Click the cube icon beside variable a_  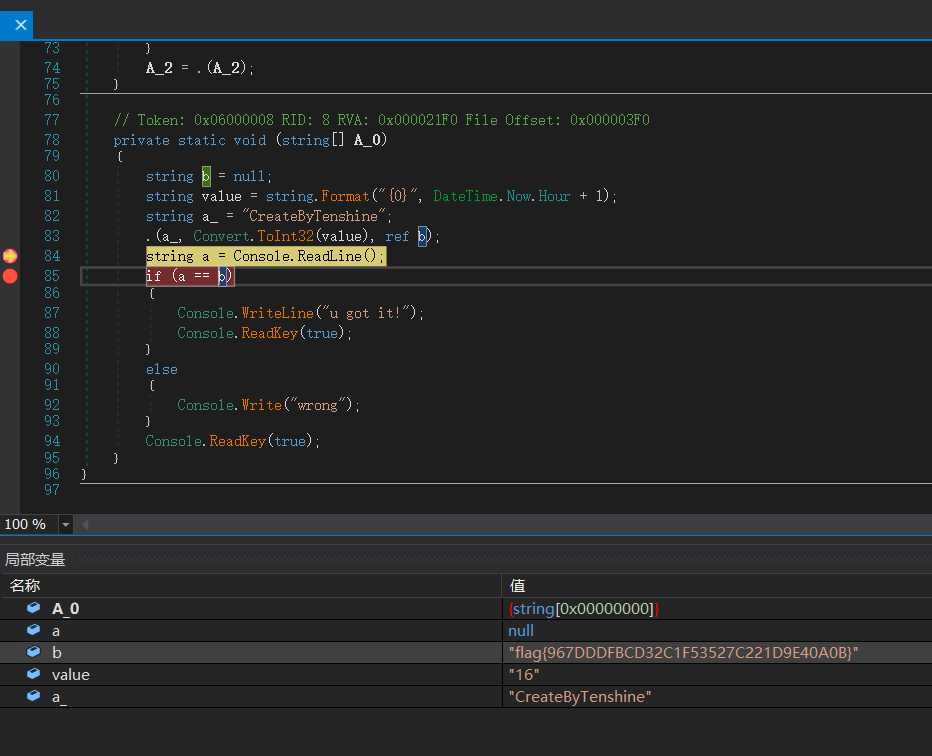(33, 696)
